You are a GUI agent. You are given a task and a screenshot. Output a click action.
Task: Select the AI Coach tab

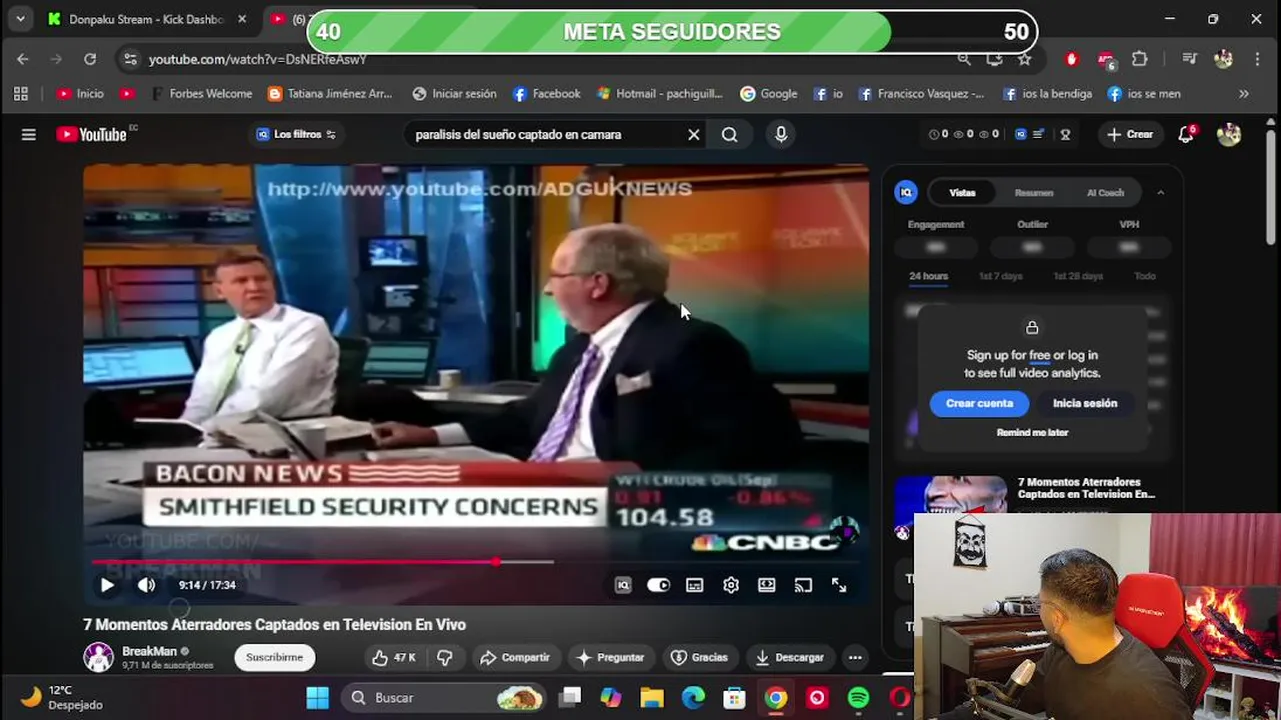coord(1105,192)
